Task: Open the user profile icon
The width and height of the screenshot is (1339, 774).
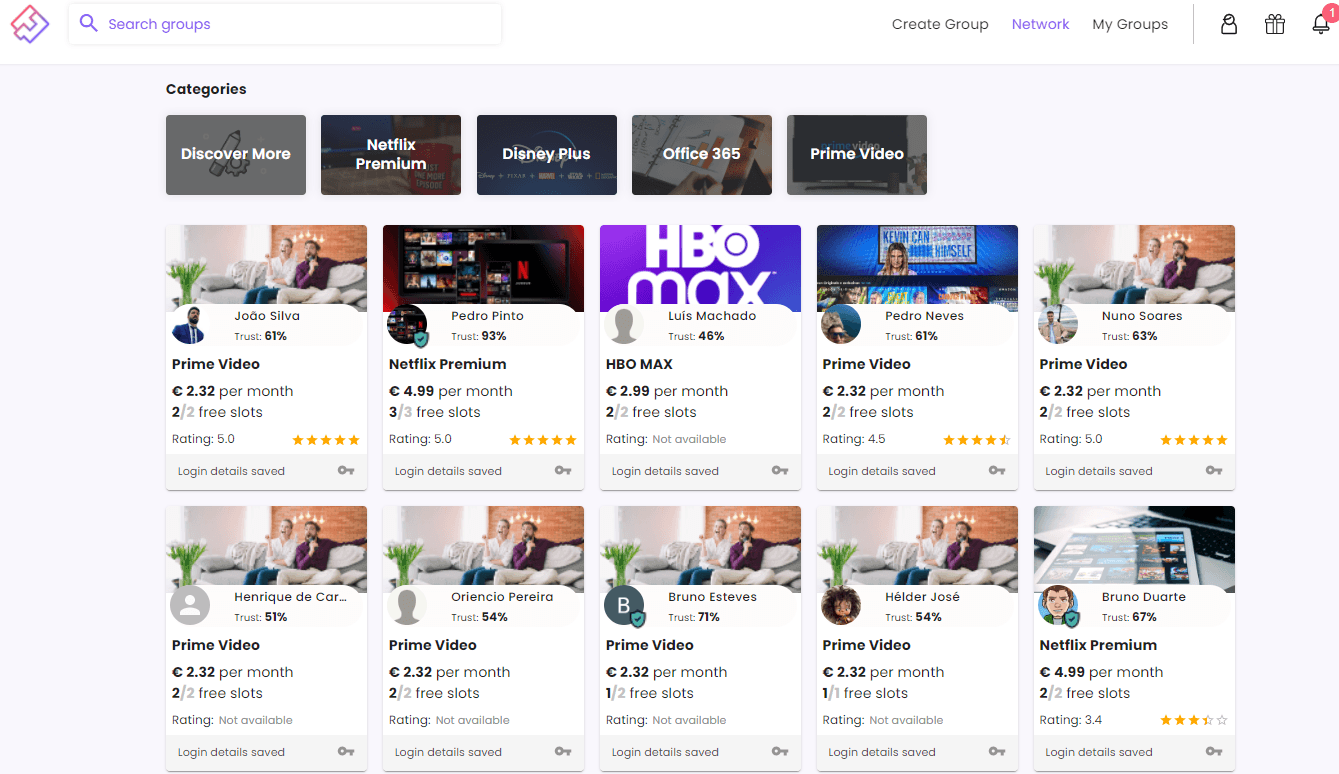Action: [1229, 24]
